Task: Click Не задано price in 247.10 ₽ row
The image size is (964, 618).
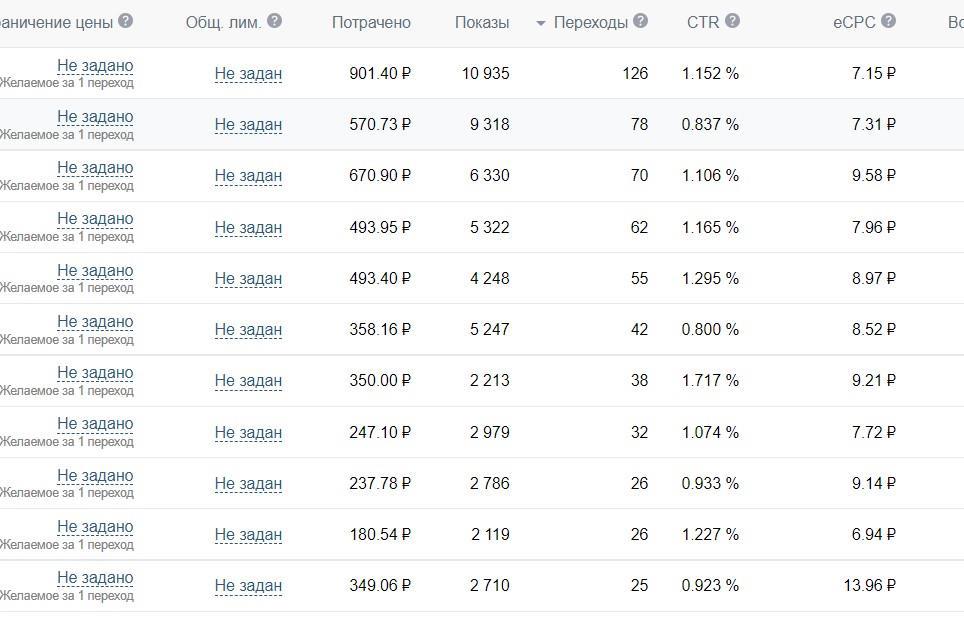Action: click(95, 424)
